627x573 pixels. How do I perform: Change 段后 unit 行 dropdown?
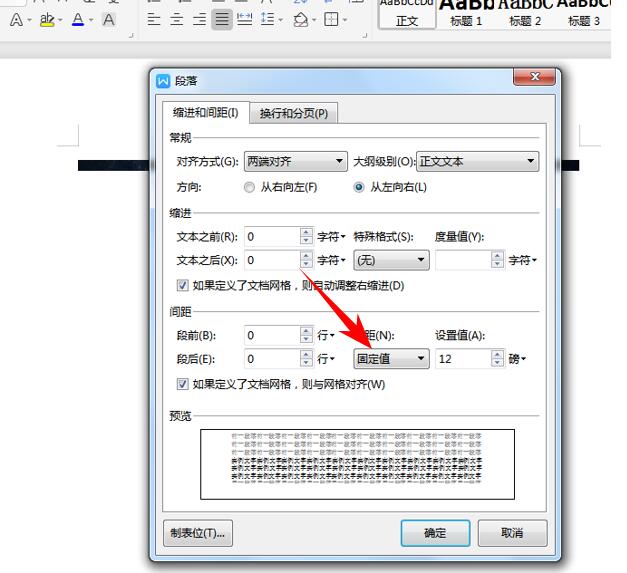point(326,359)
